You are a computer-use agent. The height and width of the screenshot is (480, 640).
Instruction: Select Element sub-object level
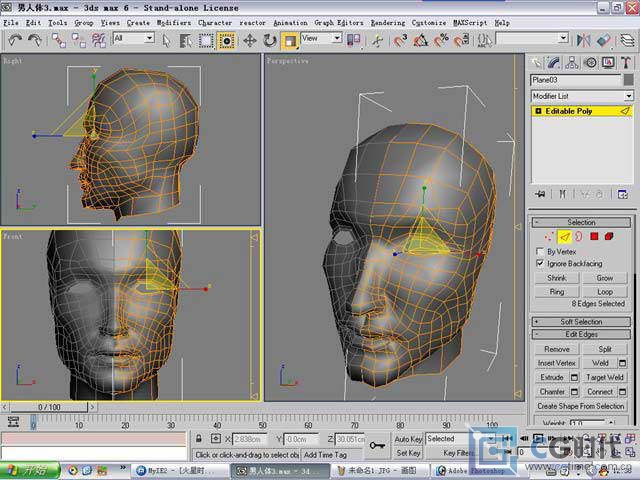[x=609, y=236]
